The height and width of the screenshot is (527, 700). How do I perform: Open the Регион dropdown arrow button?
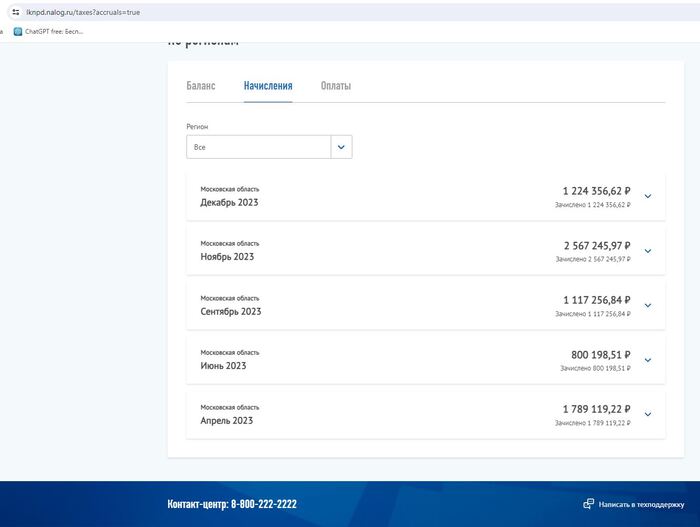[x=341, y=147]
